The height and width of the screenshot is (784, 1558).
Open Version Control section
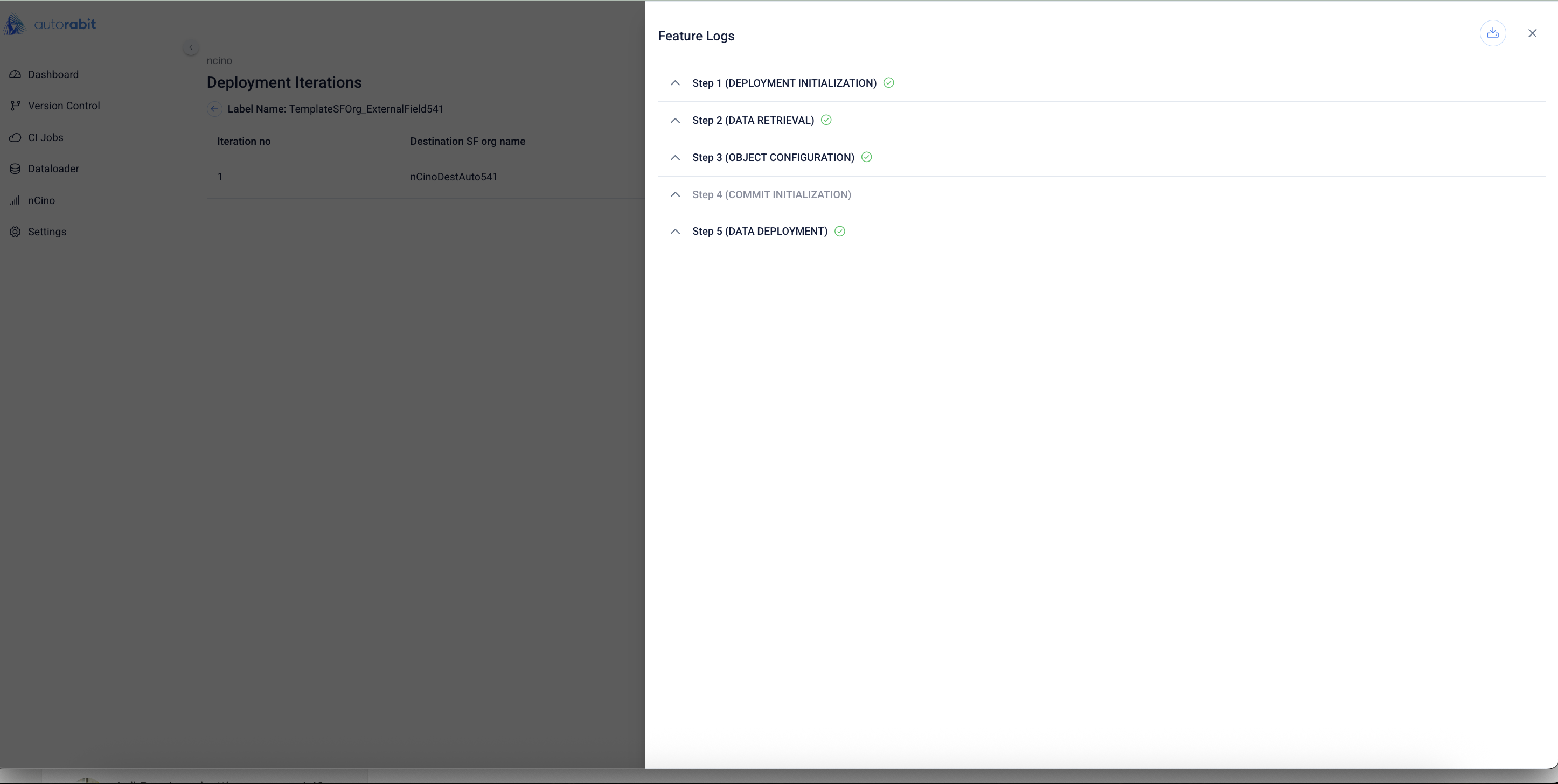point(64,106)
